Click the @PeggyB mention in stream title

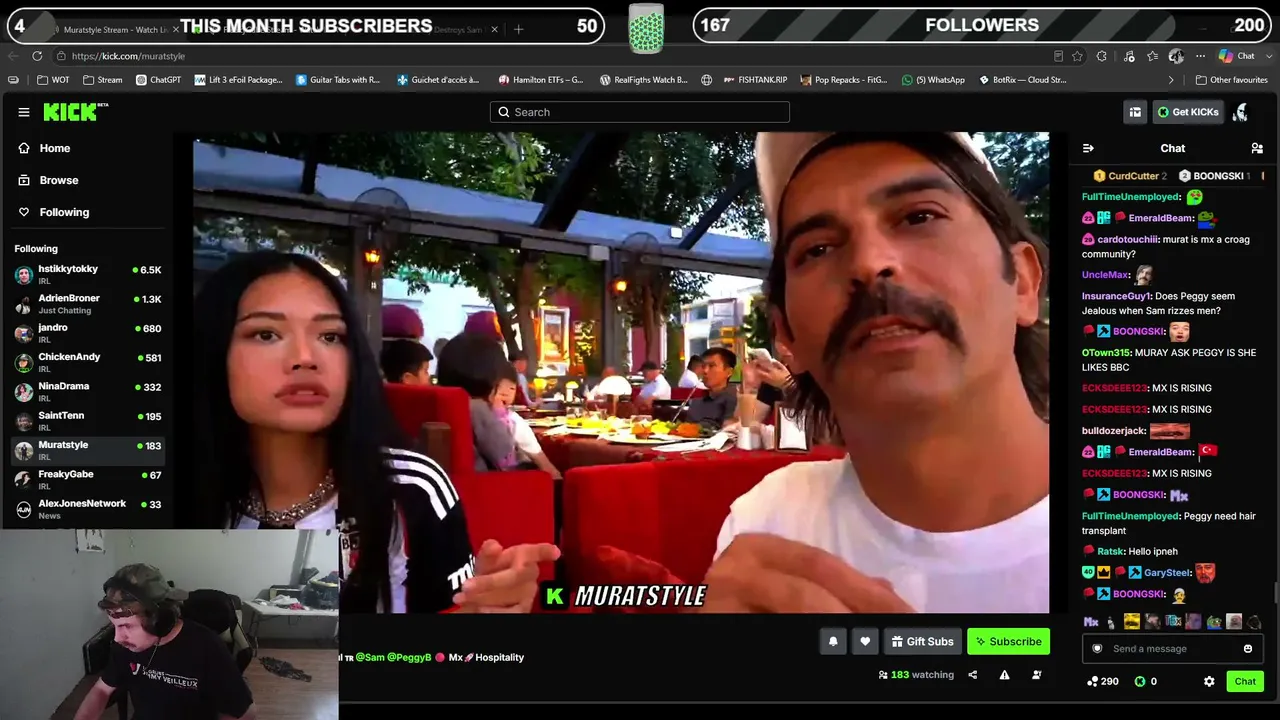tap(409, 657)
